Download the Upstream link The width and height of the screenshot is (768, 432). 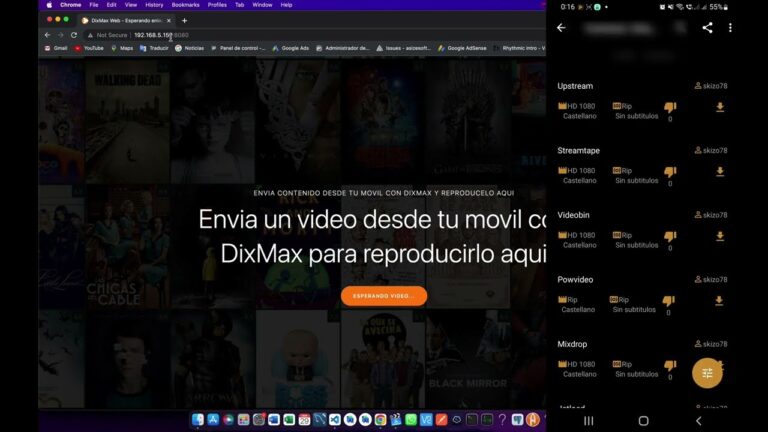(720, 107)
